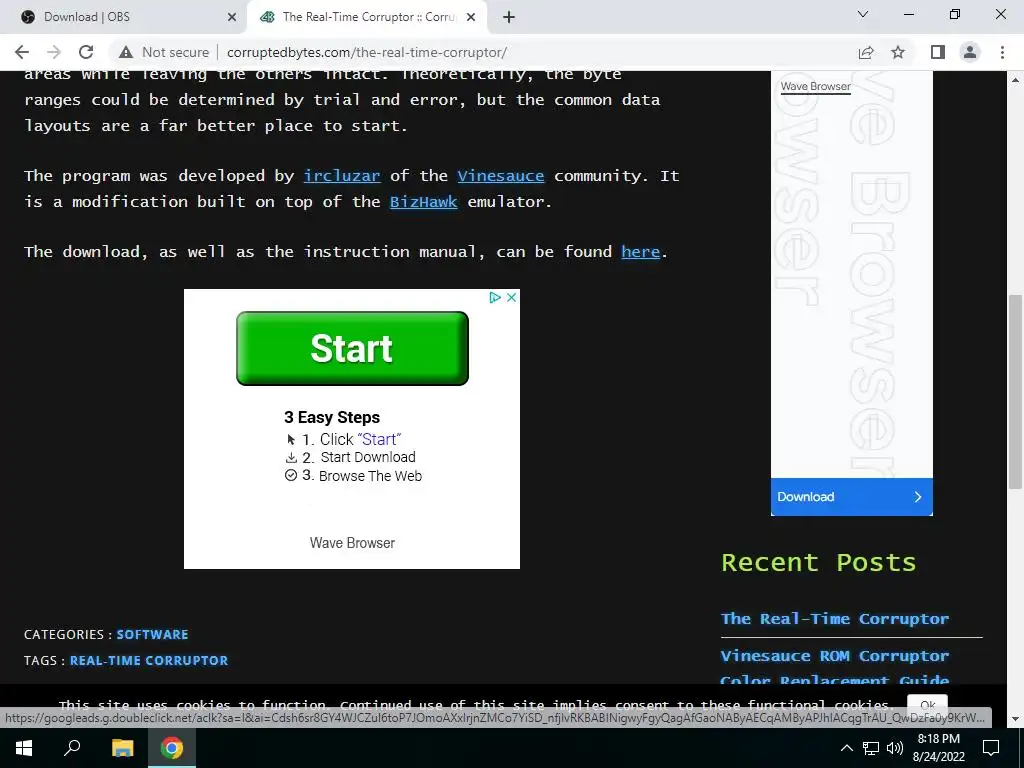Open the BizHawk emulator link
This screenshot has height=768, width=1024.
(423, 202)
